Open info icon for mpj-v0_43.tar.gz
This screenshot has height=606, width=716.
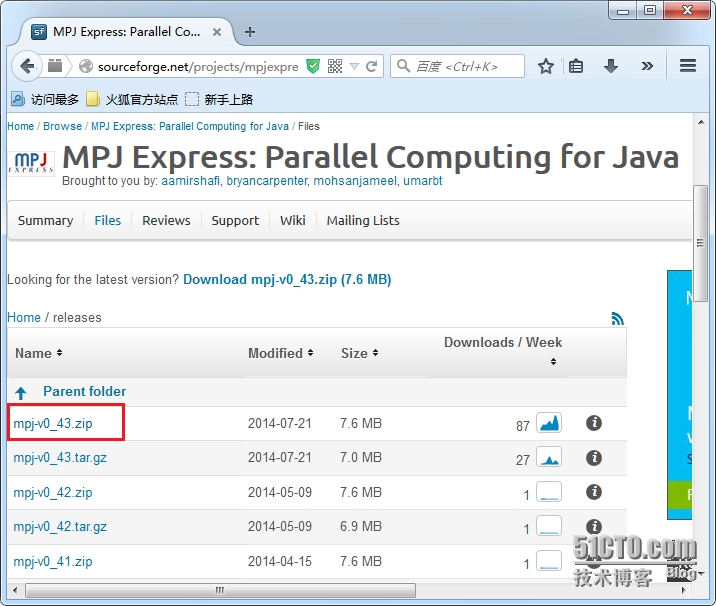pyautogui.click(x=594, y=458)
